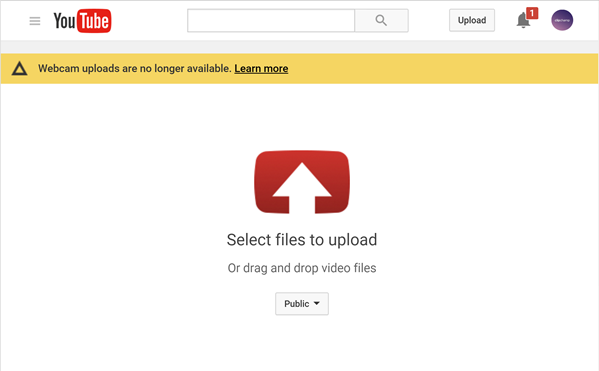Click "Select files to upload" text
This screenshot has width=599, height=371.
[x=302, y=240]
